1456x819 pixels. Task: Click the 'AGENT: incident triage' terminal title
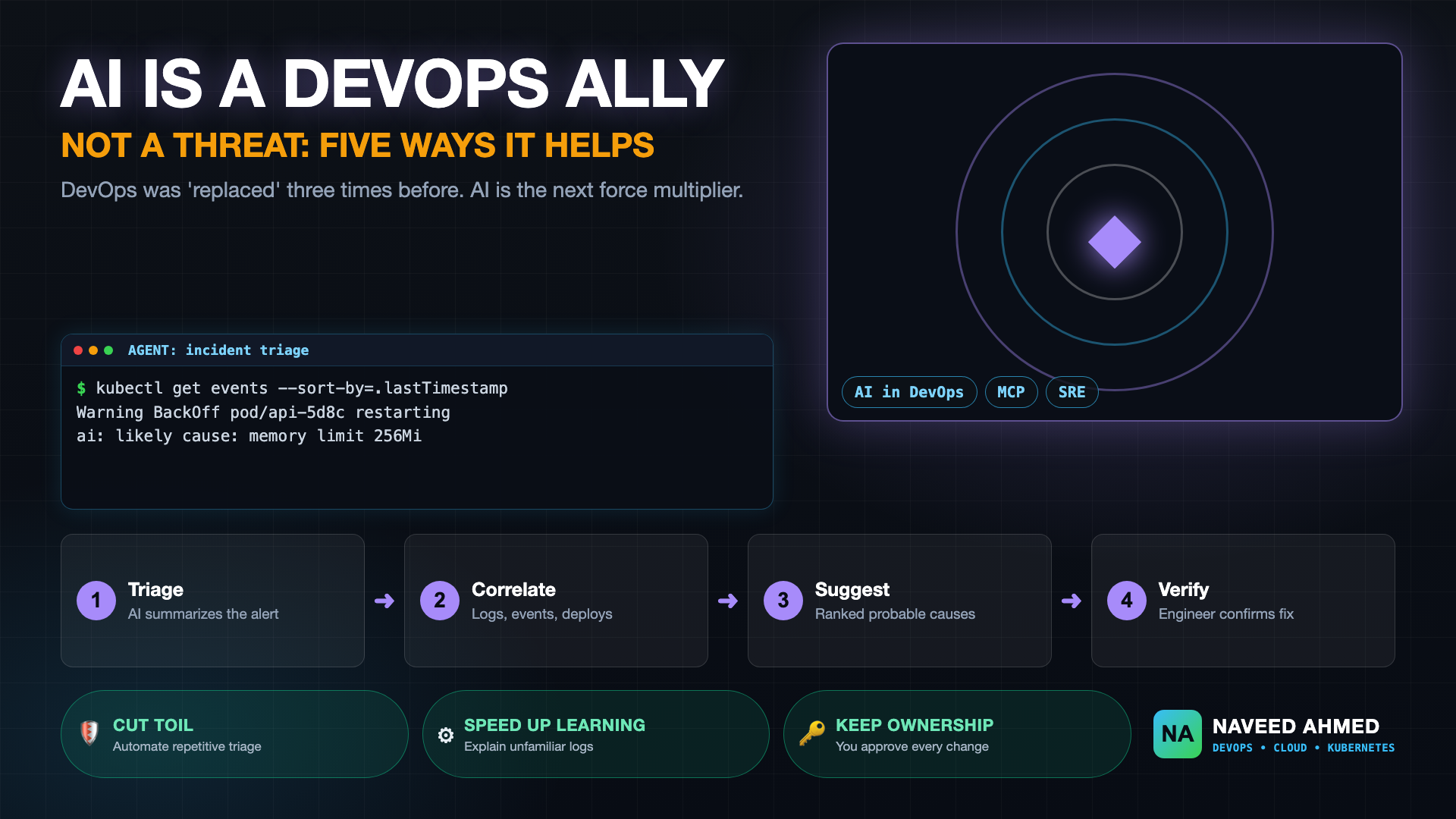pos(218,350)
